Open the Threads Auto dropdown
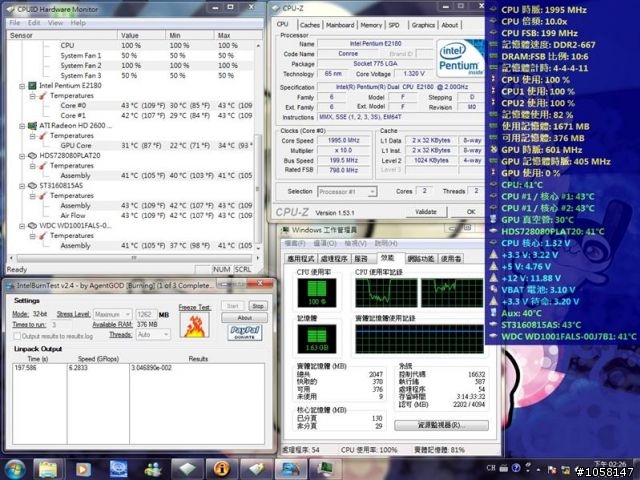Screen dimensions: 640x480 click(x=153, y=335)
